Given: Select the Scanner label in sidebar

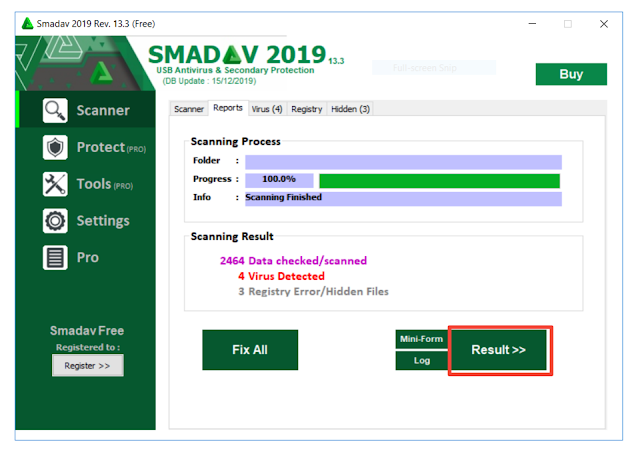Looking at the screenshot, I should click(x=103, y=111).
